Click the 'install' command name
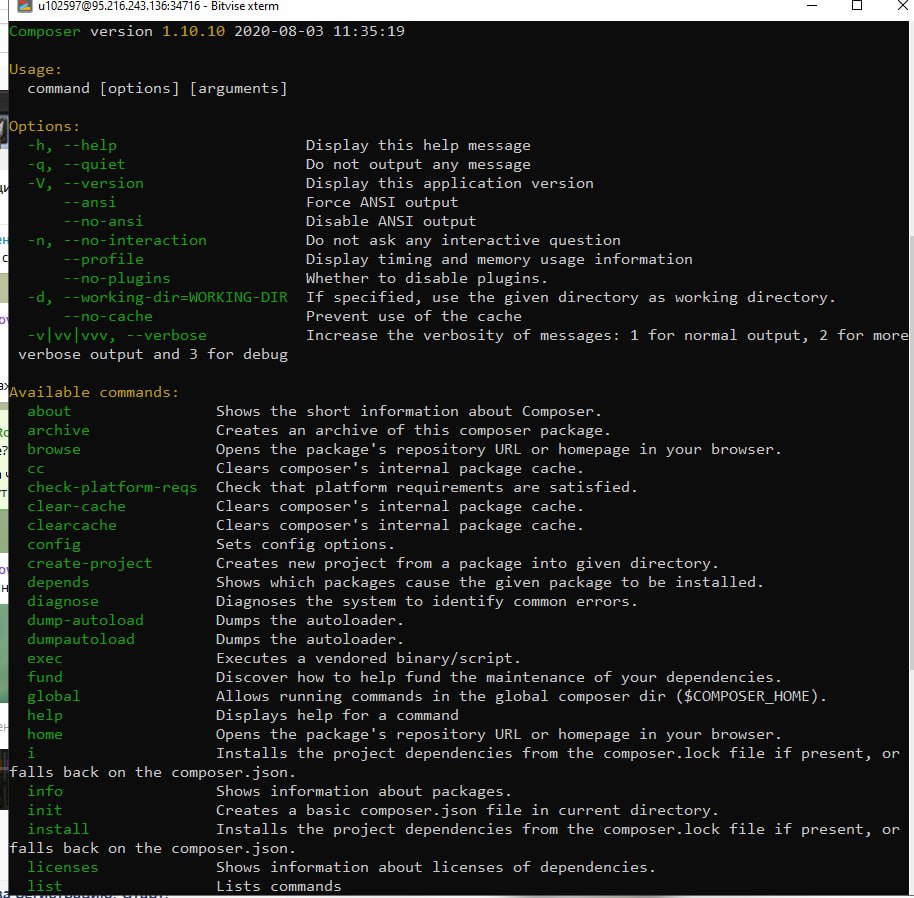 tap(58, 830)
